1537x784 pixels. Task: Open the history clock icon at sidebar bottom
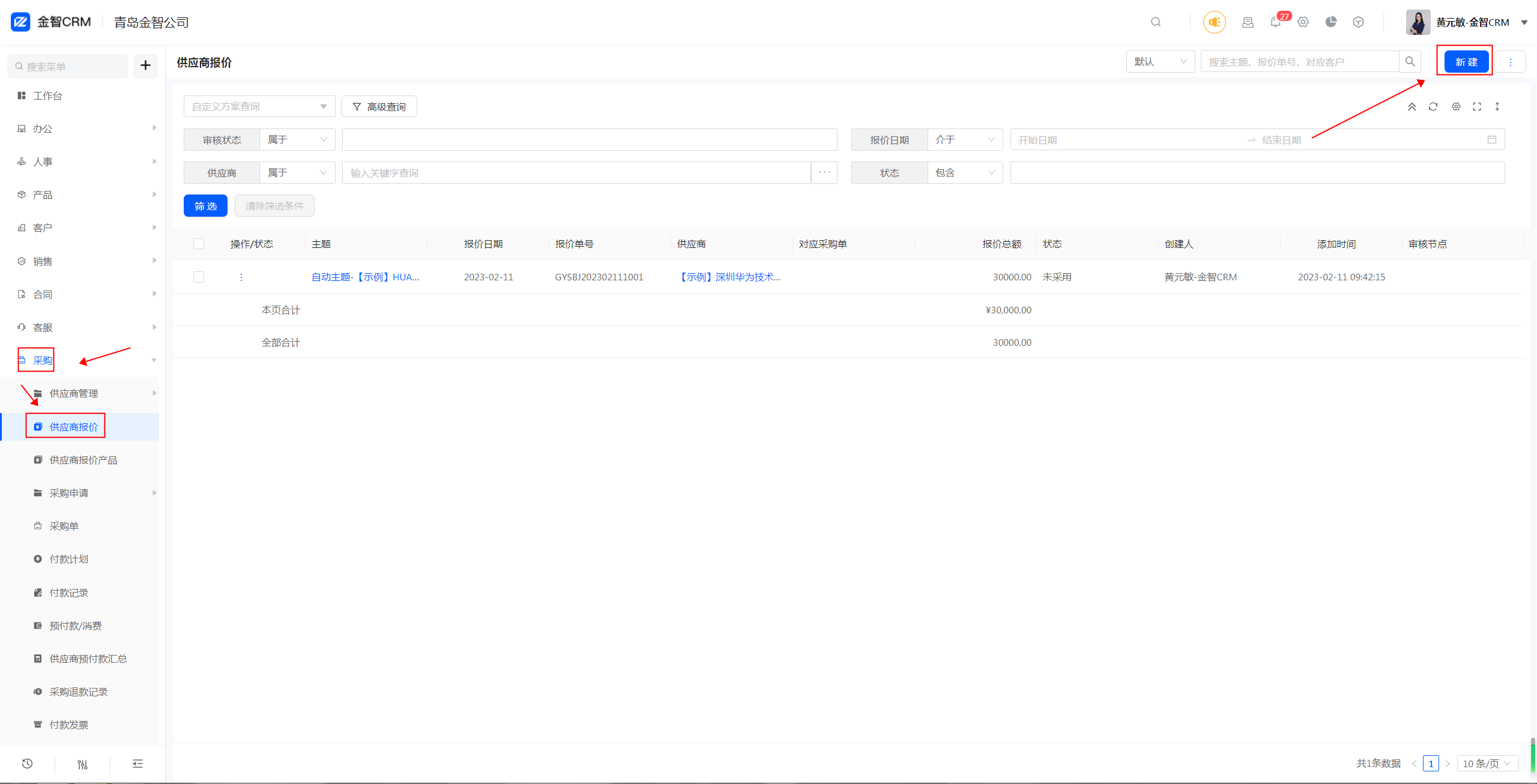[x=27, y=764]
